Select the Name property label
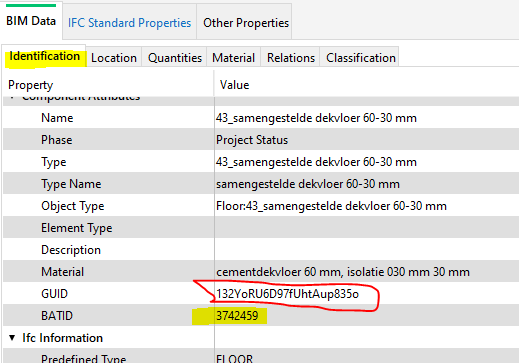Screen dimensions: 519x363 pyautogui.click(x=57, y=118)
